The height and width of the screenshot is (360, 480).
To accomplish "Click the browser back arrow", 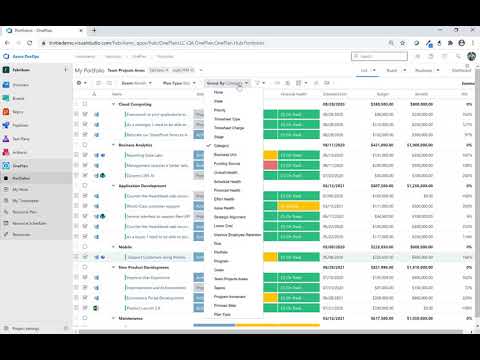I will (x=7, y=43).
